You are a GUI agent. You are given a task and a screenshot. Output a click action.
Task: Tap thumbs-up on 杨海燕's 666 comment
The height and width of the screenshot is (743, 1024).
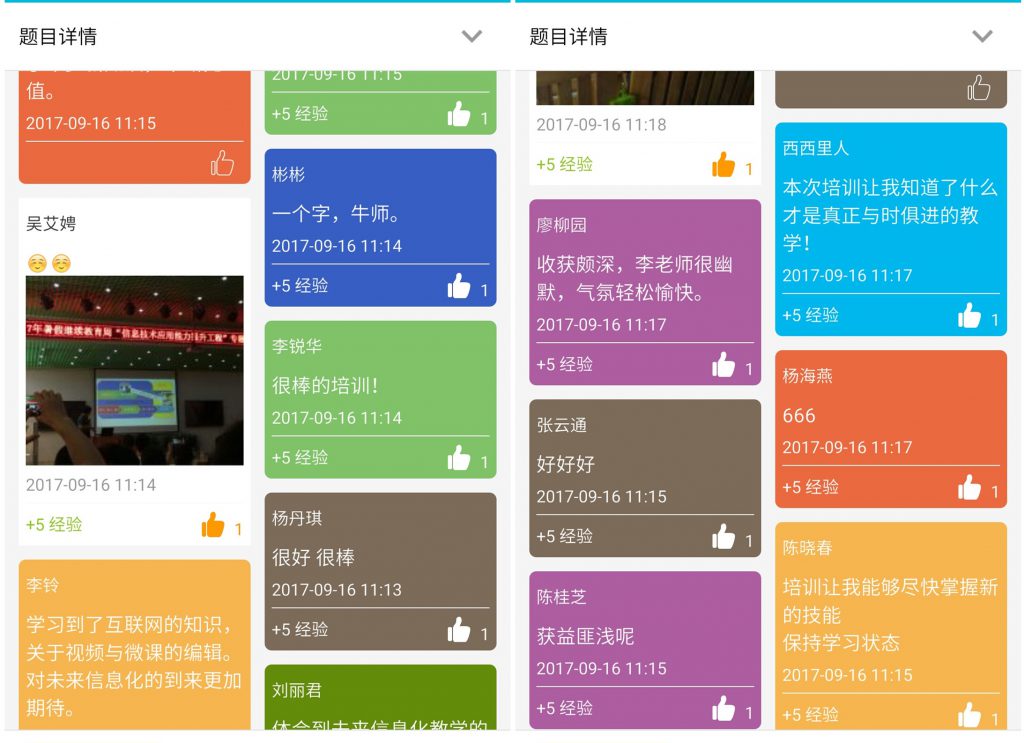969,488
